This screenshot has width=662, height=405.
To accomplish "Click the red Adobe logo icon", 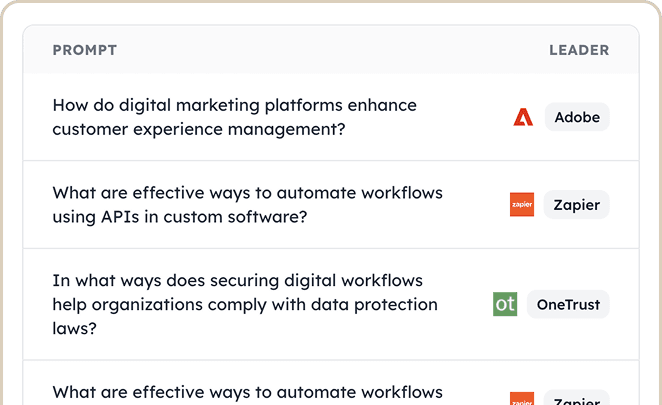I will pyautogui.click(x=523, y=117).
